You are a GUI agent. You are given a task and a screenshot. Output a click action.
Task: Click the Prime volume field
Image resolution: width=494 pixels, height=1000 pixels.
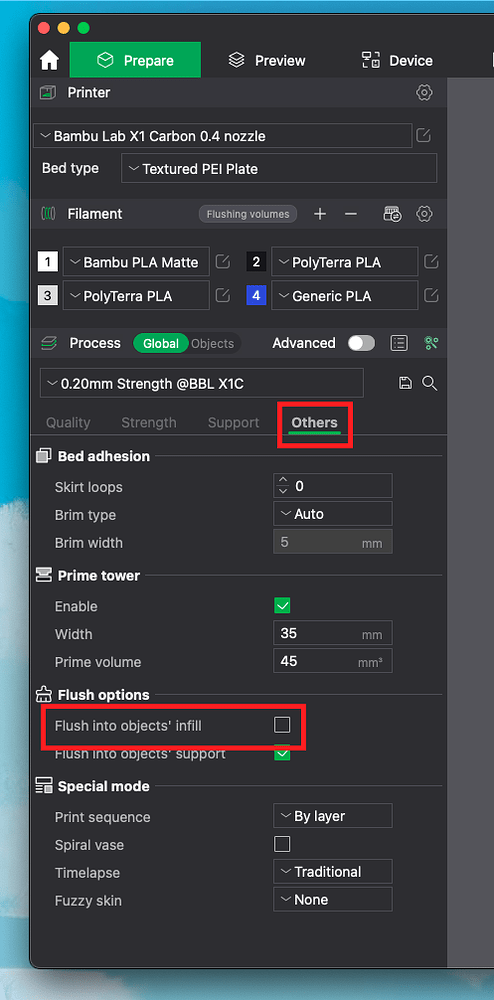pyautogui.click(x=333, y=661)
